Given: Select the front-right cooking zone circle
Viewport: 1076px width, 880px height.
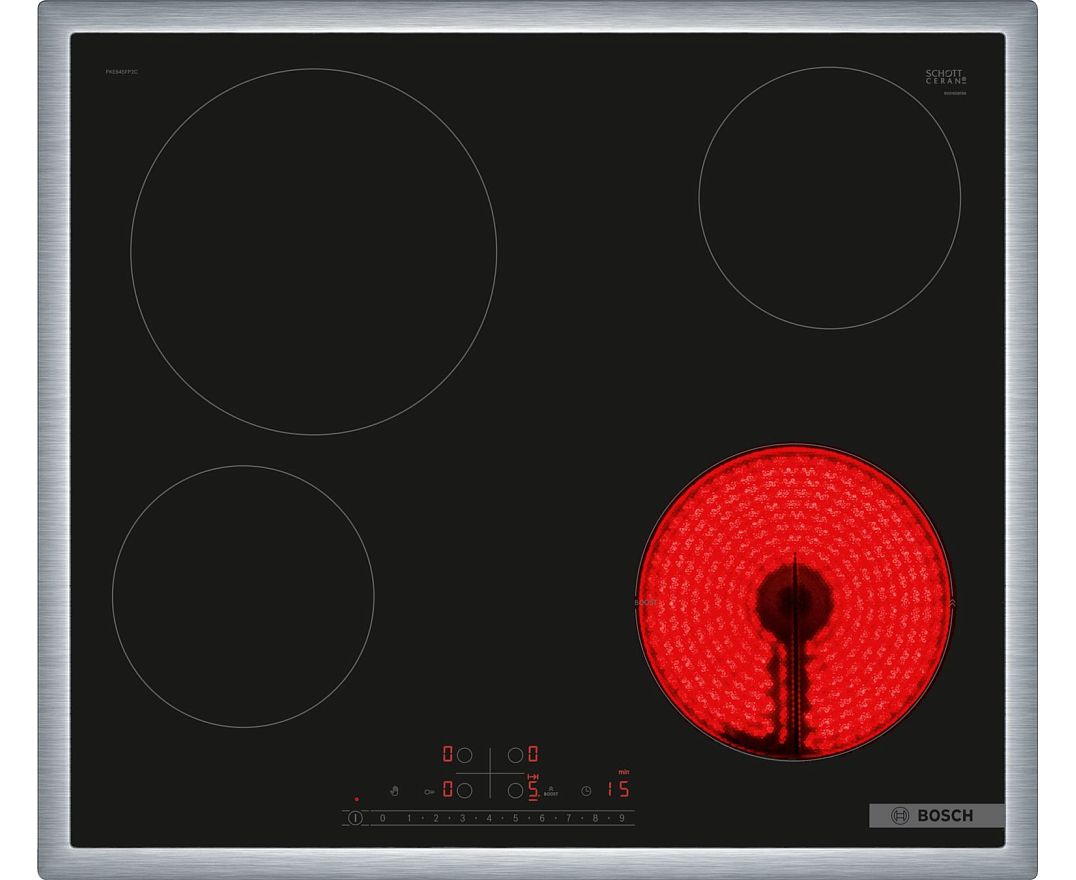Looking at the screenshot, I should click(515, 790).
